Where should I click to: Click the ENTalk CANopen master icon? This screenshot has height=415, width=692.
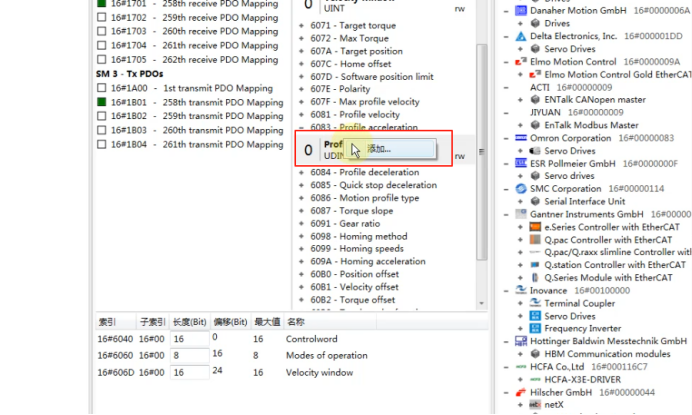[x=535, y=100]
